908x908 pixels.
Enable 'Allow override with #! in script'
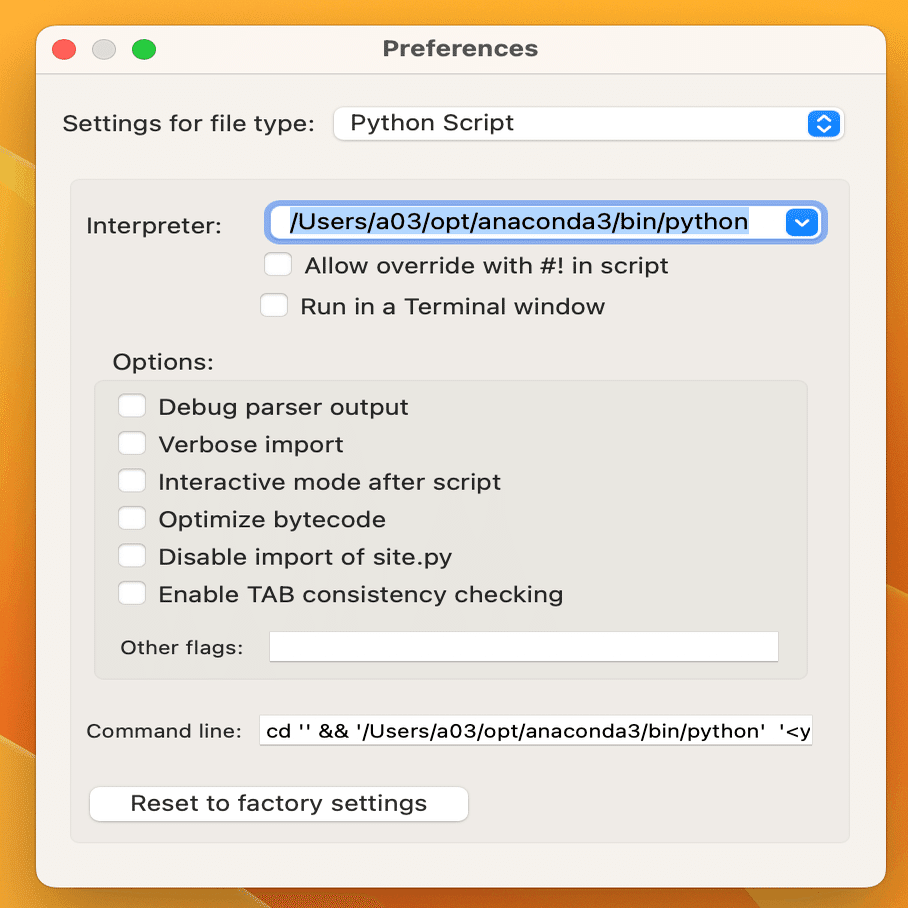(280, 265)
